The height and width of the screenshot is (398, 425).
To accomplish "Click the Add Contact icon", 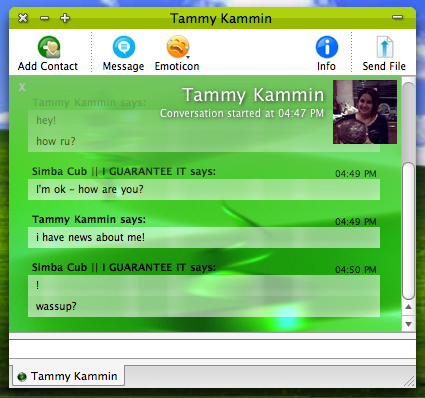I will [49, 47].
